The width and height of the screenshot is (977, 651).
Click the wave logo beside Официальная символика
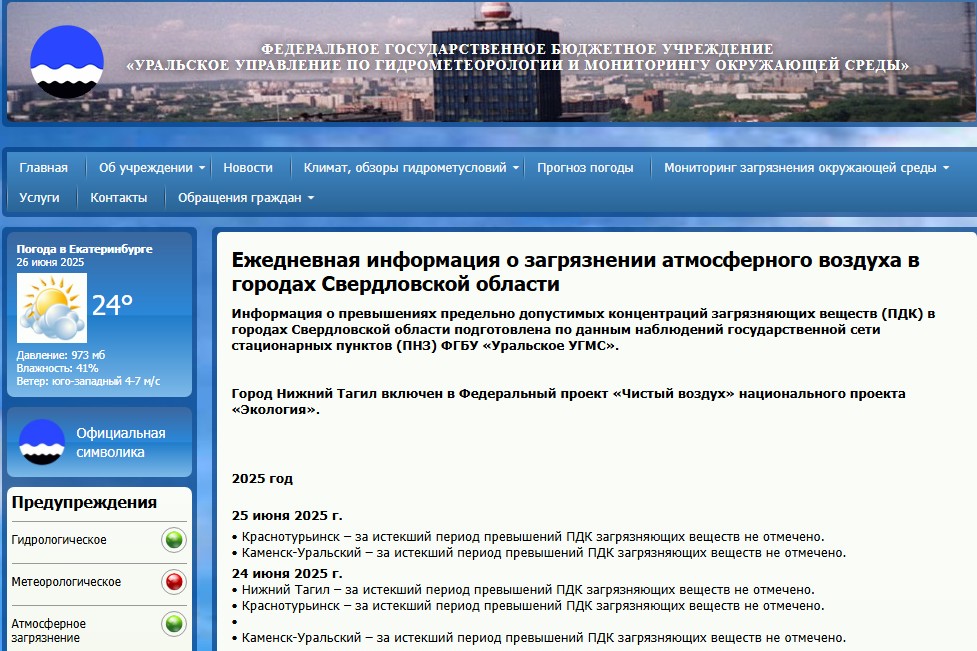(42, 442)
